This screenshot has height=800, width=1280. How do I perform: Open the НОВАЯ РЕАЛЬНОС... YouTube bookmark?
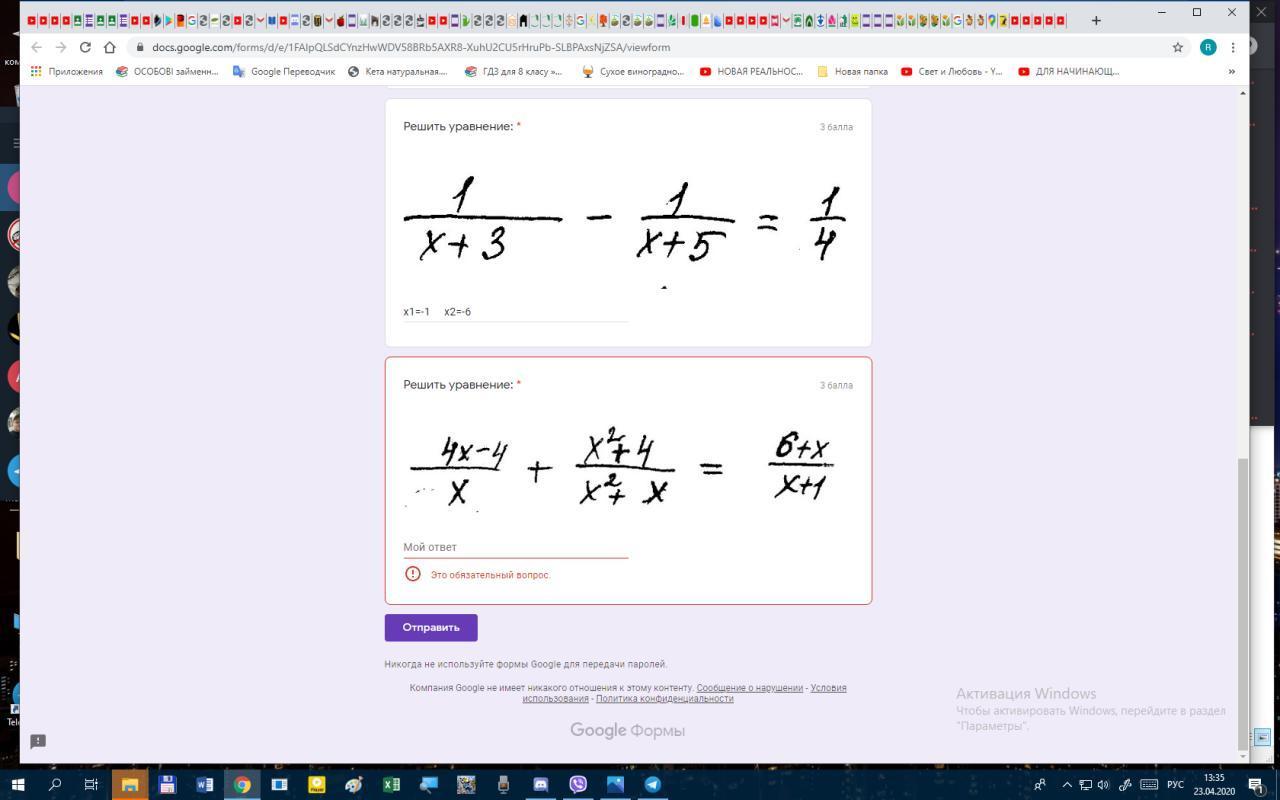point(751,72)
